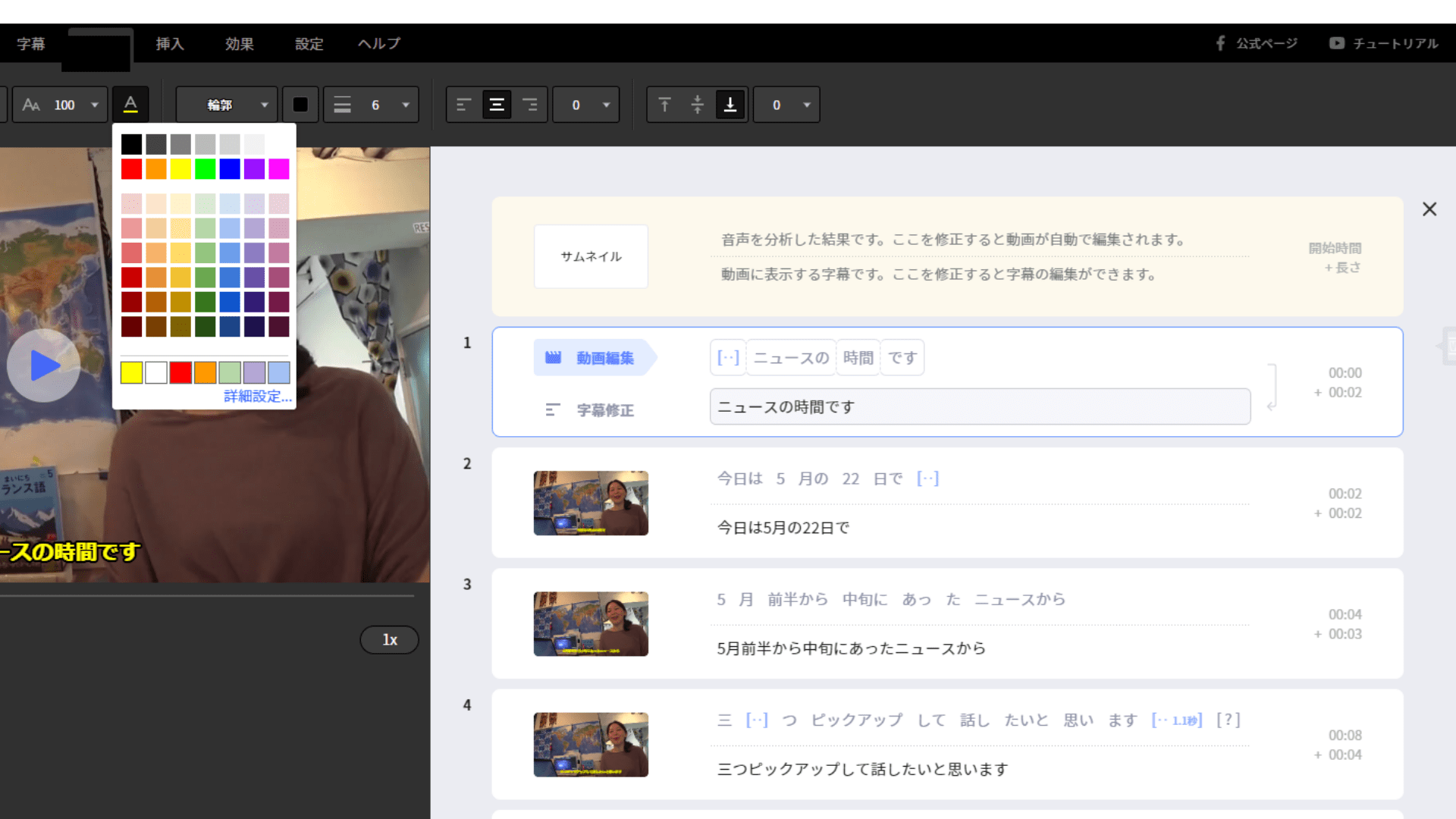Image resolution: width=1456 pixels, height=819 pixels.
Task: Open the 効果 menu
Action: (x=239, y=43)
